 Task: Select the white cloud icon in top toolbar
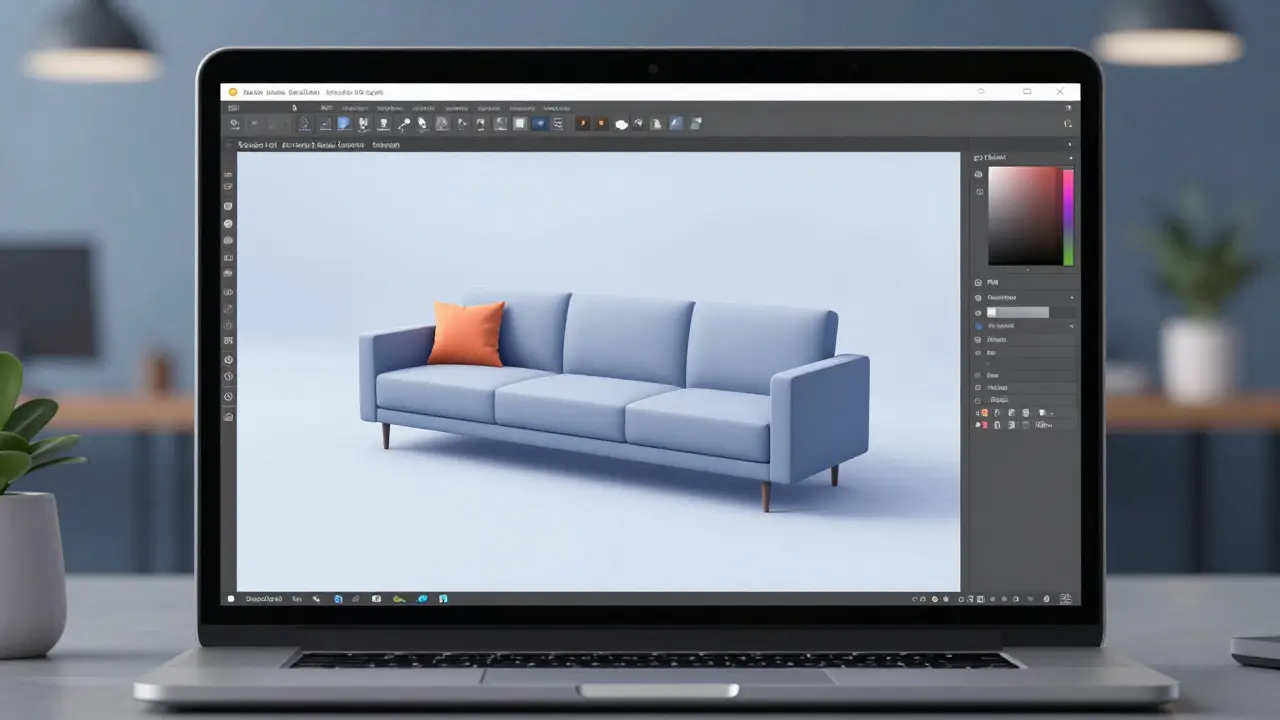(x=621, y=124)
